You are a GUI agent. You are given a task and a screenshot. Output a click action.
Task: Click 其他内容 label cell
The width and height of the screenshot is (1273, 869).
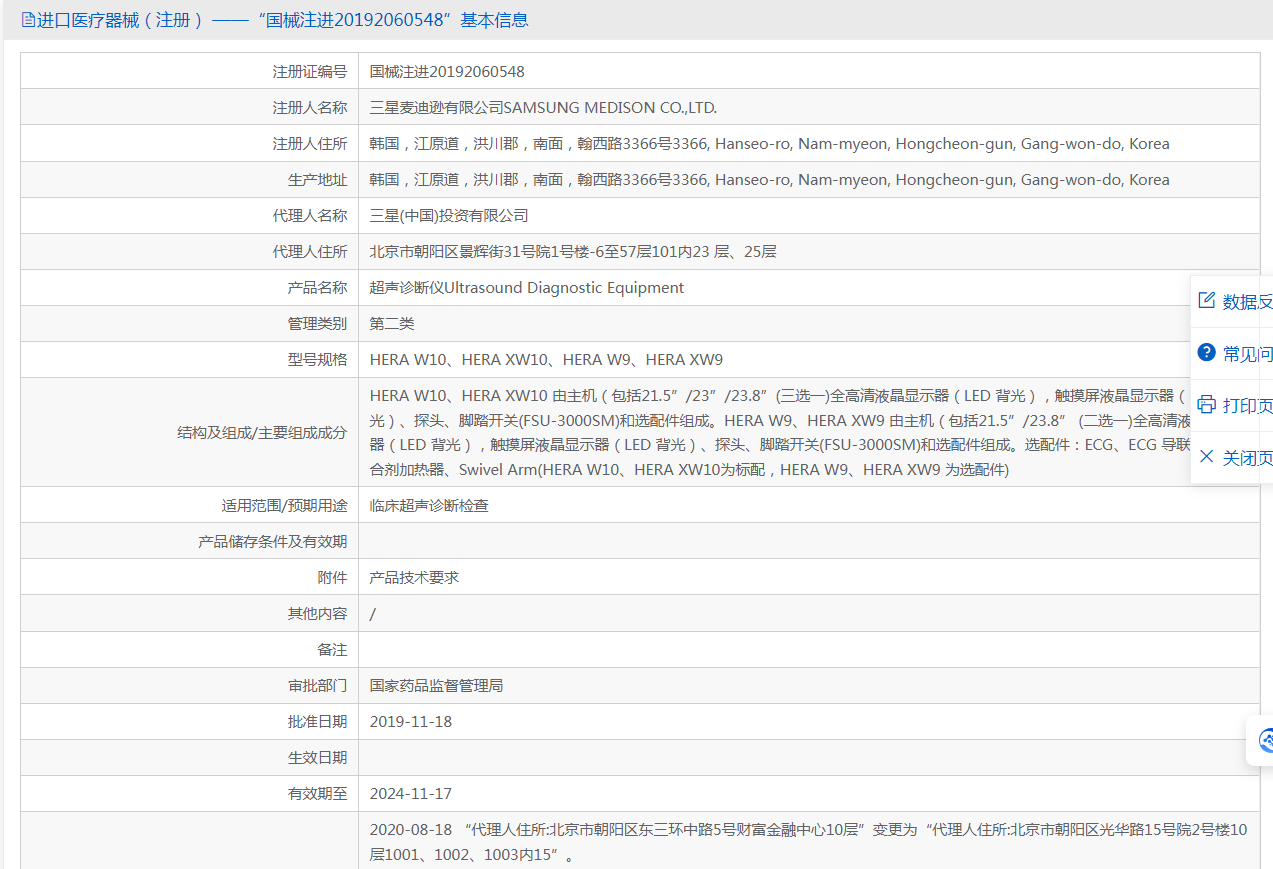point(190,613)
